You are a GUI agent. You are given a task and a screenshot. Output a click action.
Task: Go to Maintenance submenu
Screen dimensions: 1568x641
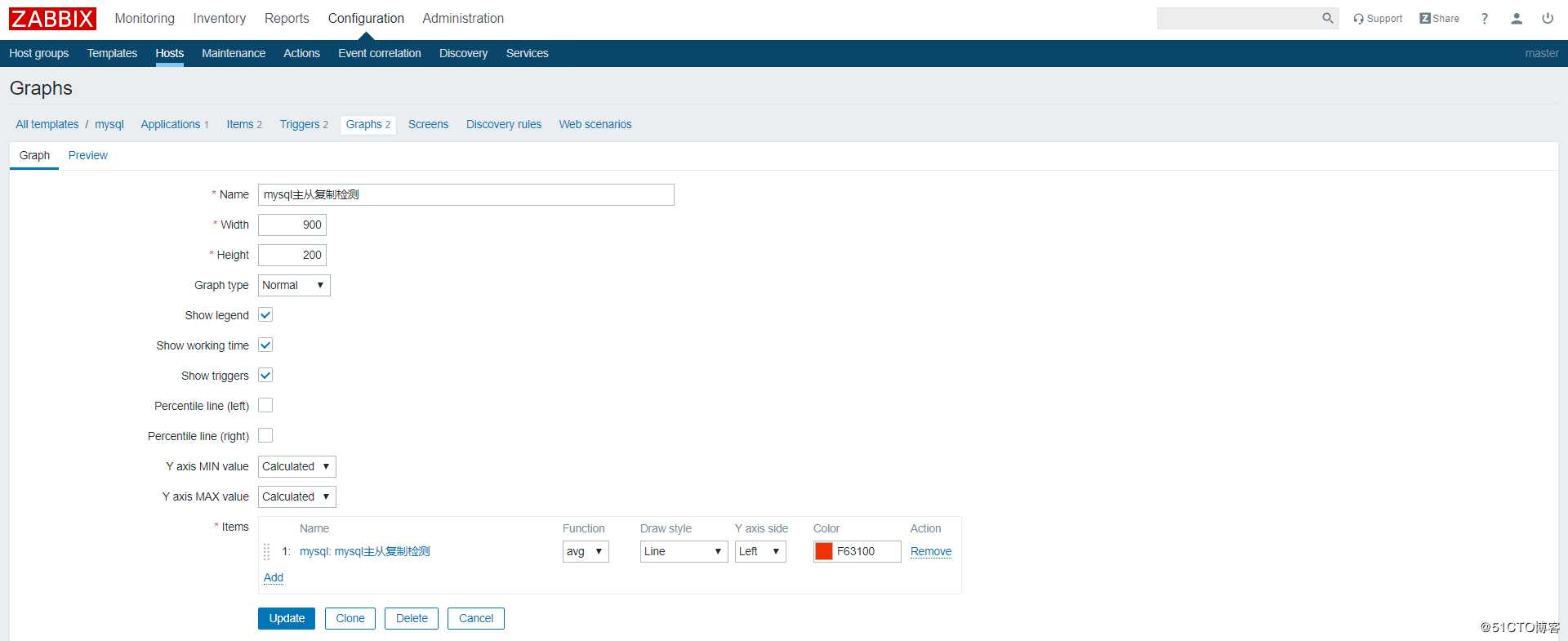tap(234, 53)
